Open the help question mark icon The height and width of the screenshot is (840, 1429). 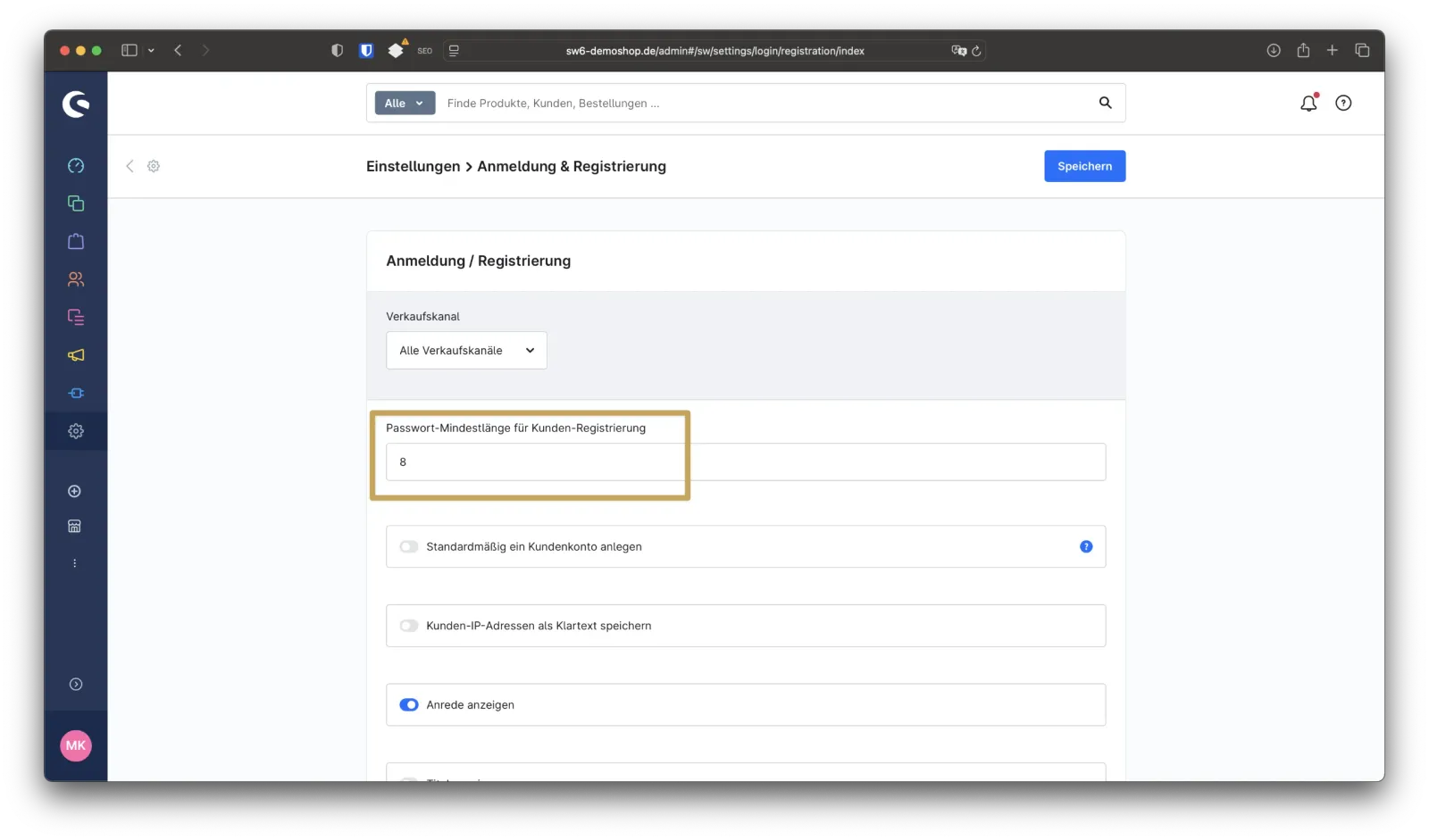click(x=1343, y=104)
